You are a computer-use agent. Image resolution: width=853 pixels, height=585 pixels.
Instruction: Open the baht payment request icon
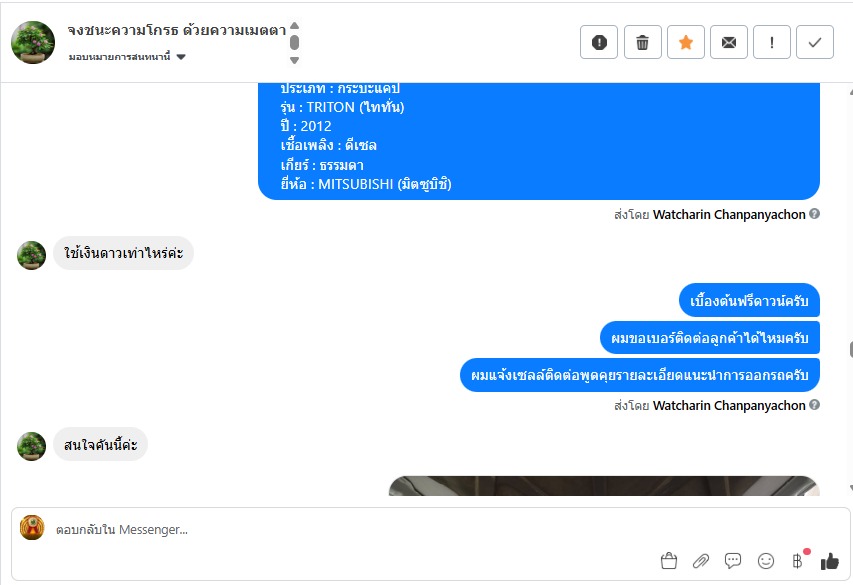[799, 560]
